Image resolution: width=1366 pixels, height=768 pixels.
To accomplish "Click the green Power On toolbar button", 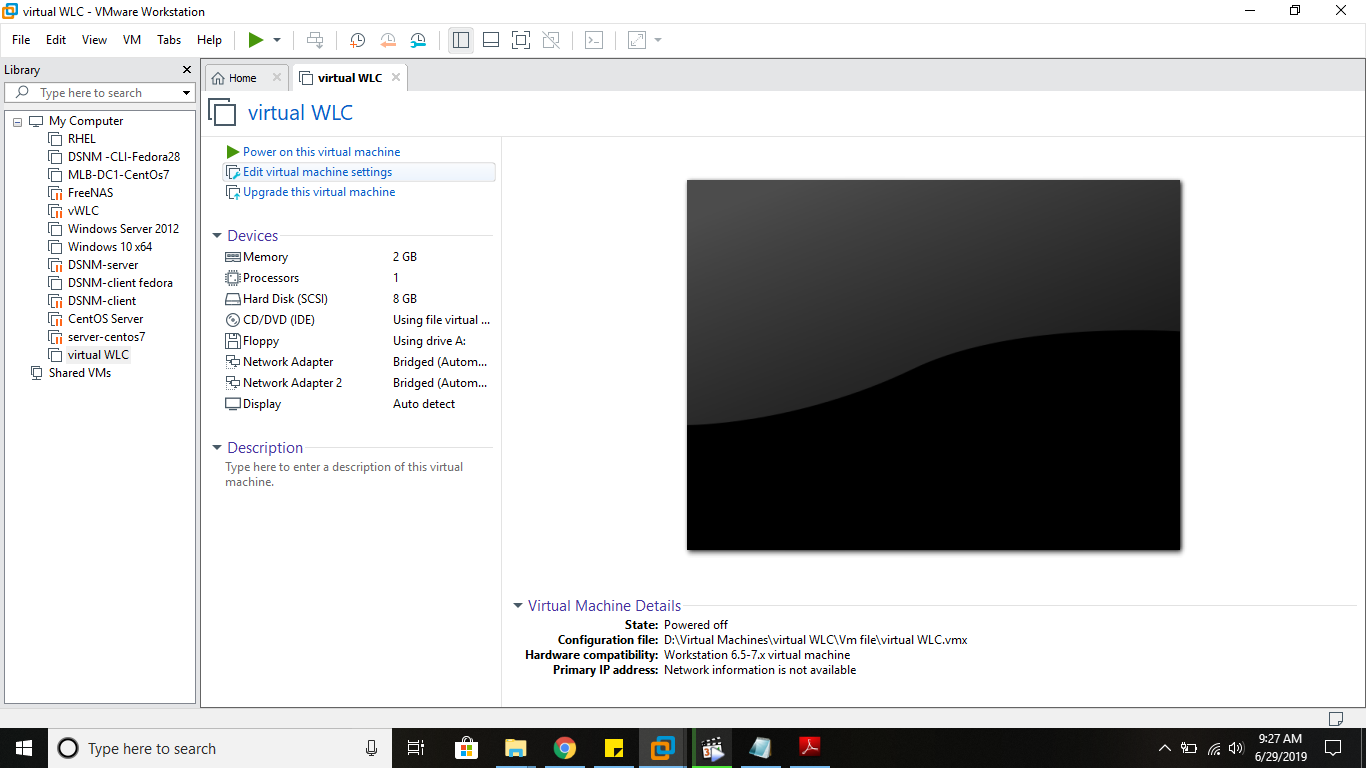I will 256,40.
